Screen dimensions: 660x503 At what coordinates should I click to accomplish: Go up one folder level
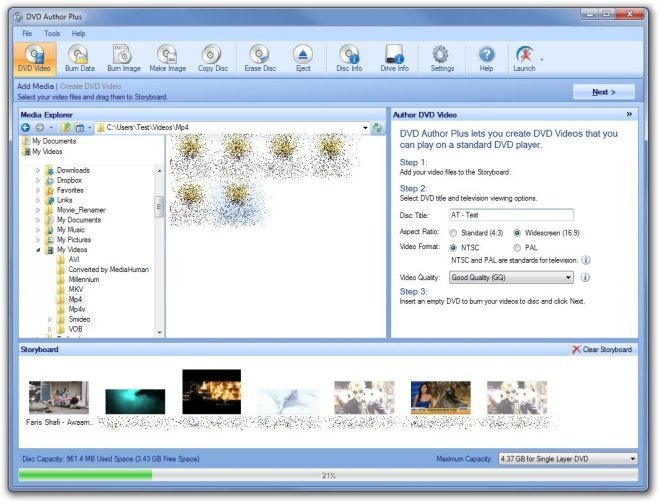(66, 128)
